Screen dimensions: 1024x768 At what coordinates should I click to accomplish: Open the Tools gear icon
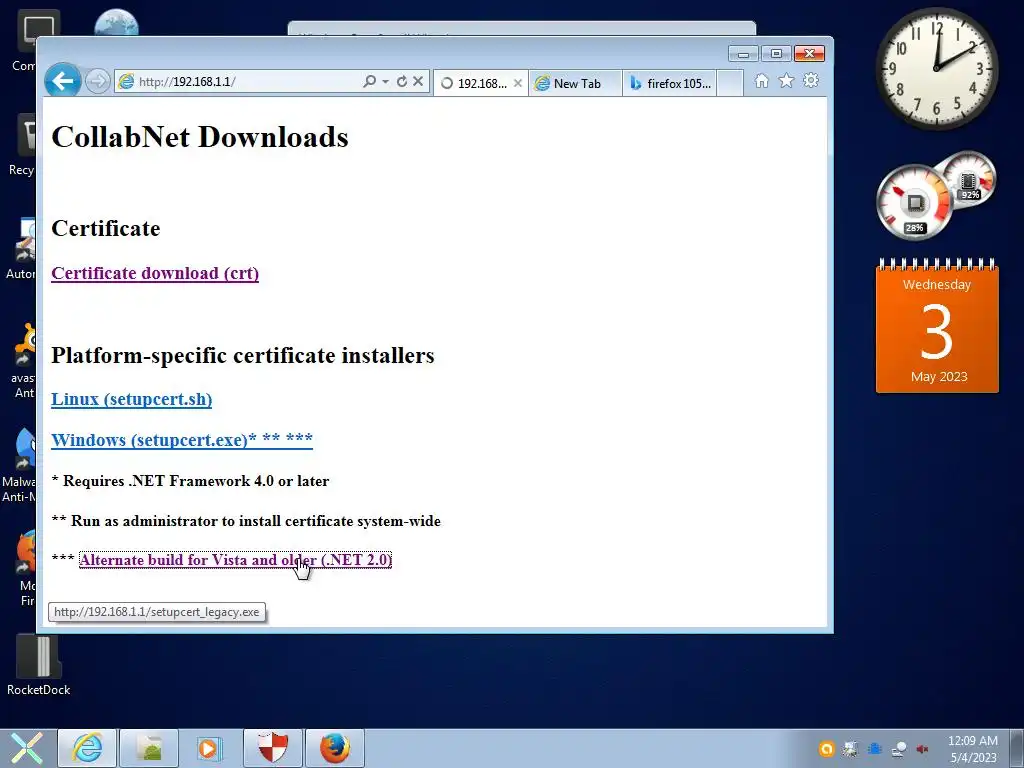coord(810,81)
